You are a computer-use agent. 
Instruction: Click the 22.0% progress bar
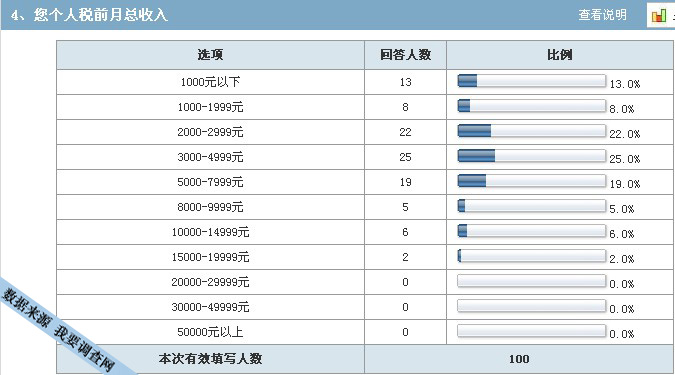point(532,130)
